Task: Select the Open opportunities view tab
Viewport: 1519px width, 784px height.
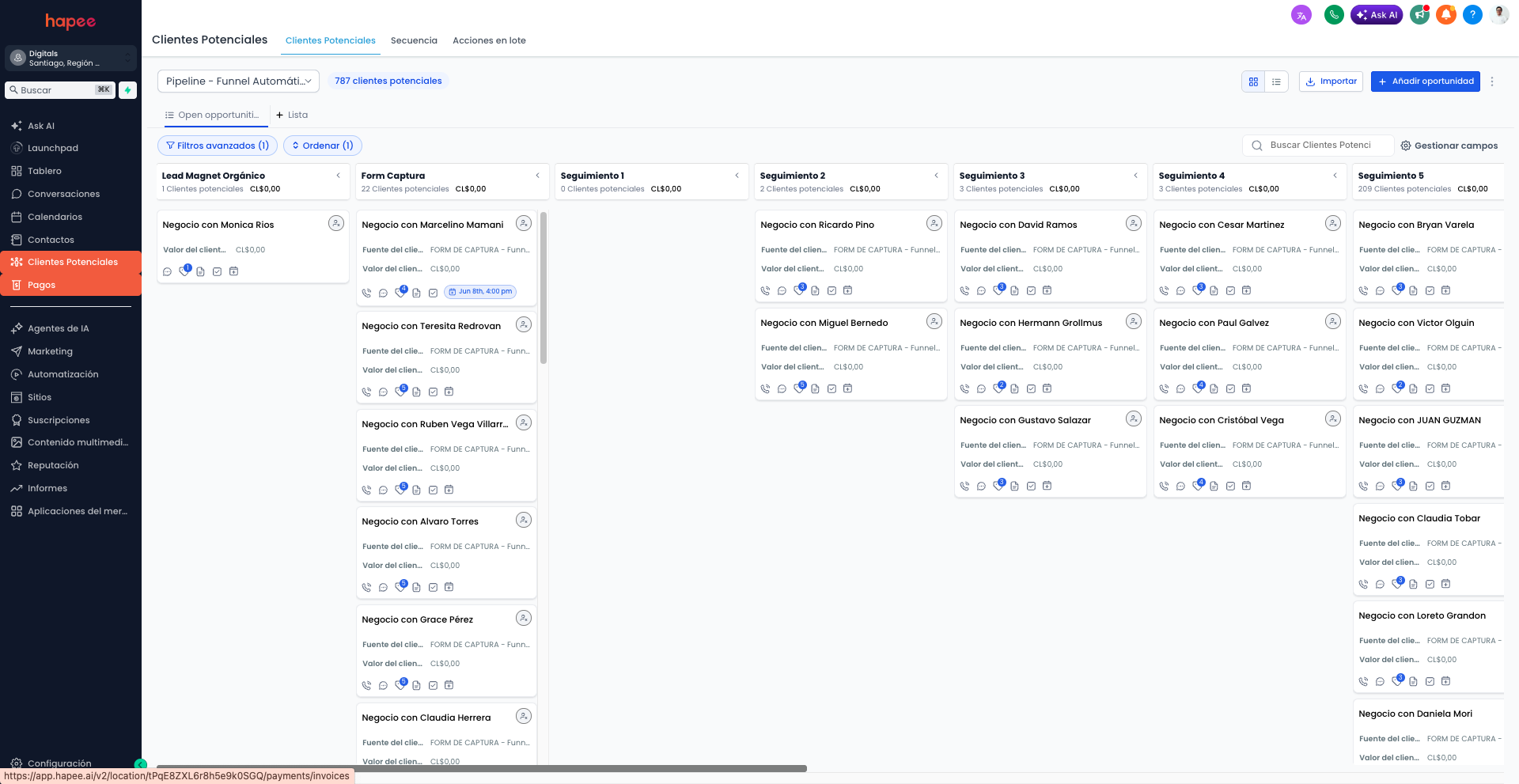Action: (x=213, y=115)
